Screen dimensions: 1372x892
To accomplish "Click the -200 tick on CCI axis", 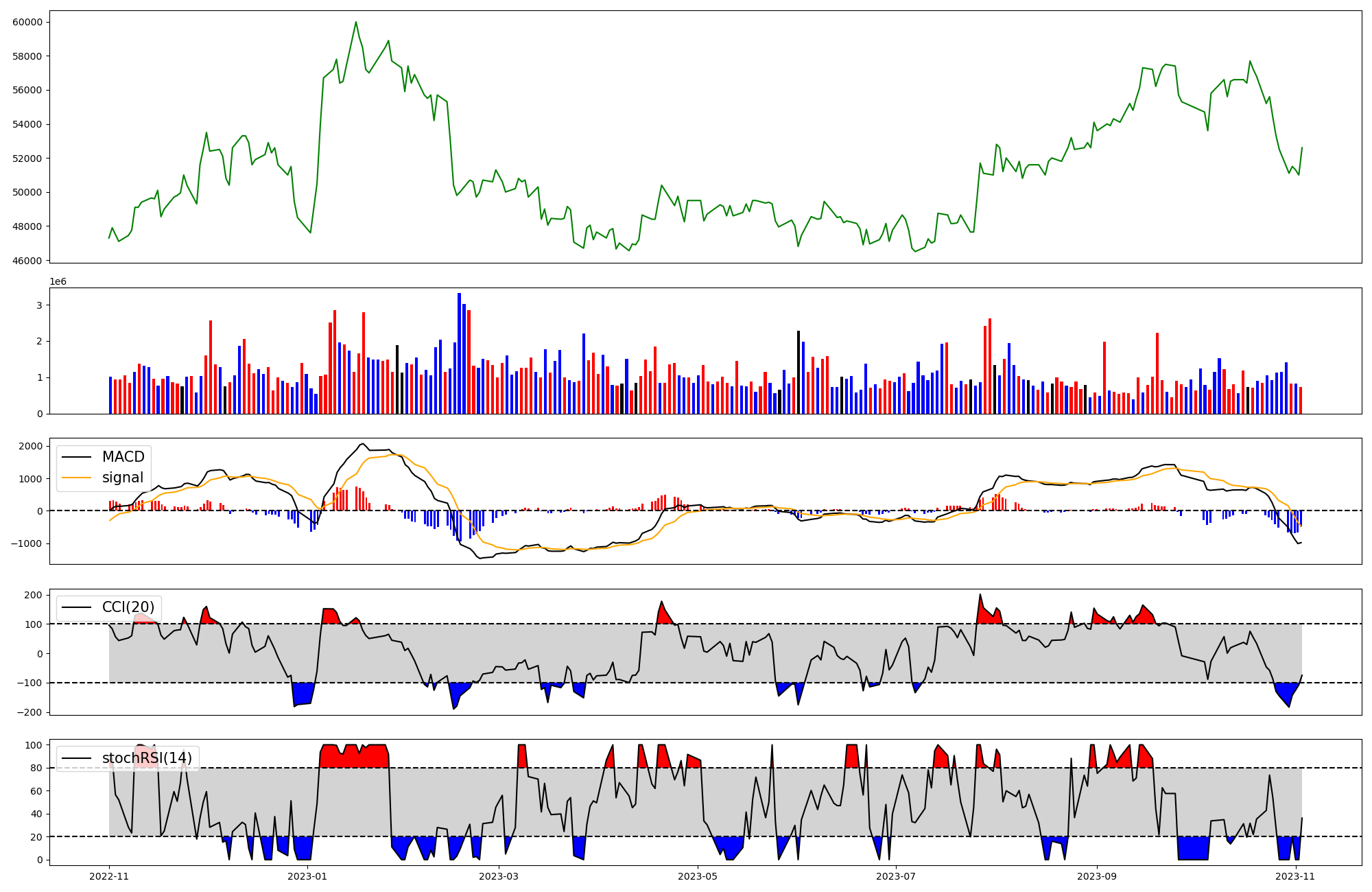I will click(x=30, y=712).
